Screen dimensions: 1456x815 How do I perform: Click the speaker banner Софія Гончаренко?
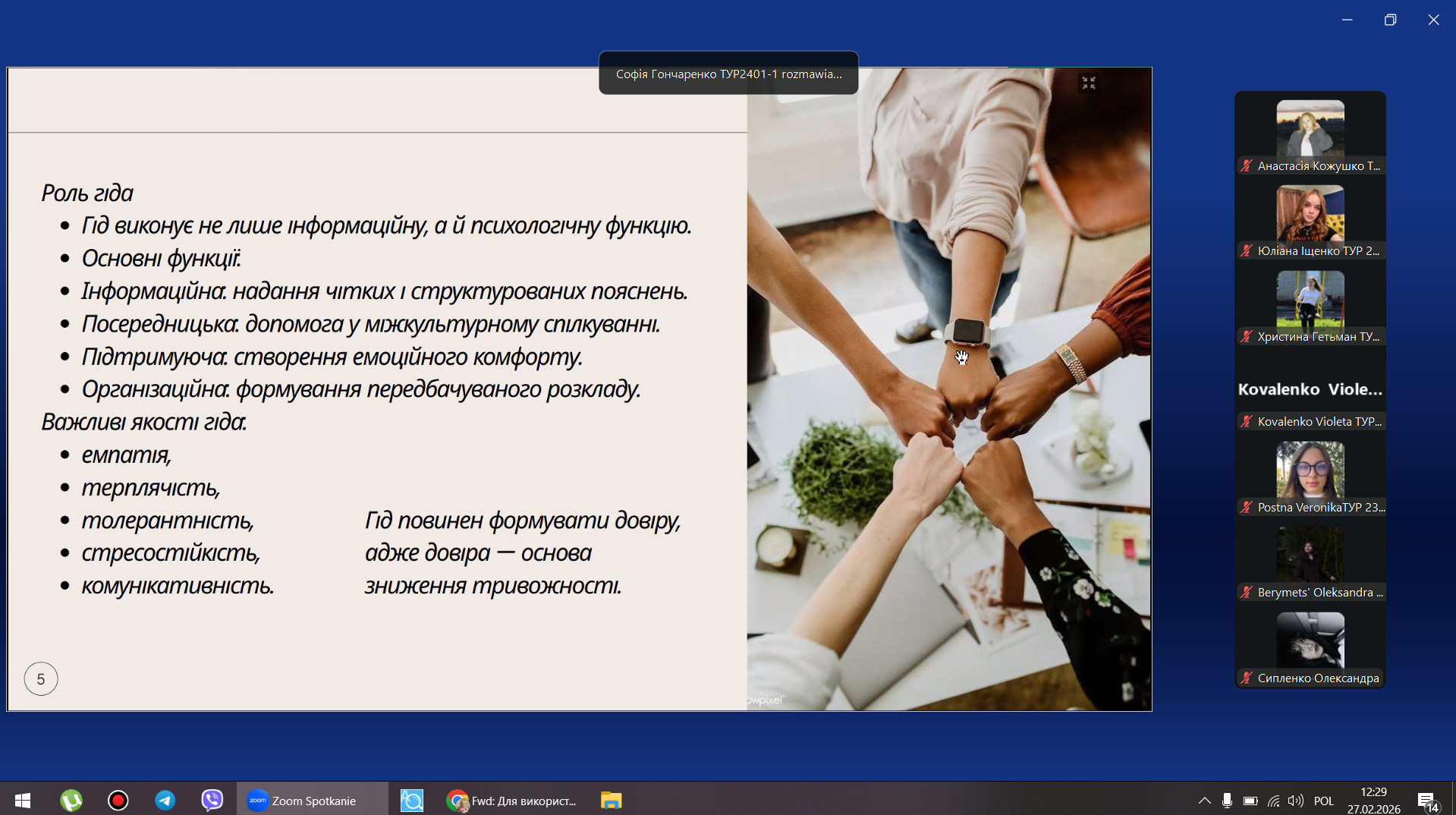[x=728, y=74]
